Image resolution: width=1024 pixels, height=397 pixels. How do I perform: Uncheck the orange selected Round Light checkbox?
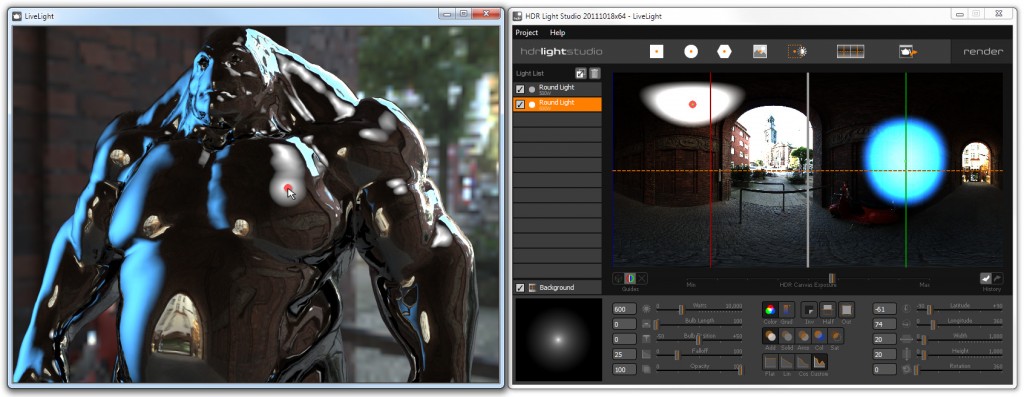pyautogui.click(x=520, y=104)
